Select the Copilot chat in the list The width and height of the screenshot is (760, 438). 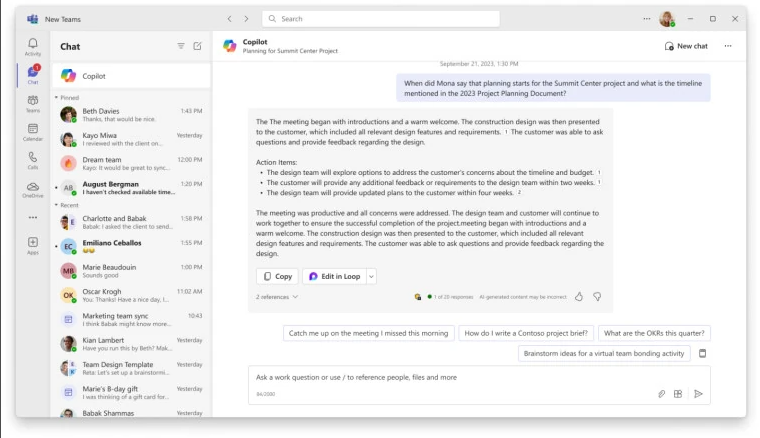(x=130, y=76)
